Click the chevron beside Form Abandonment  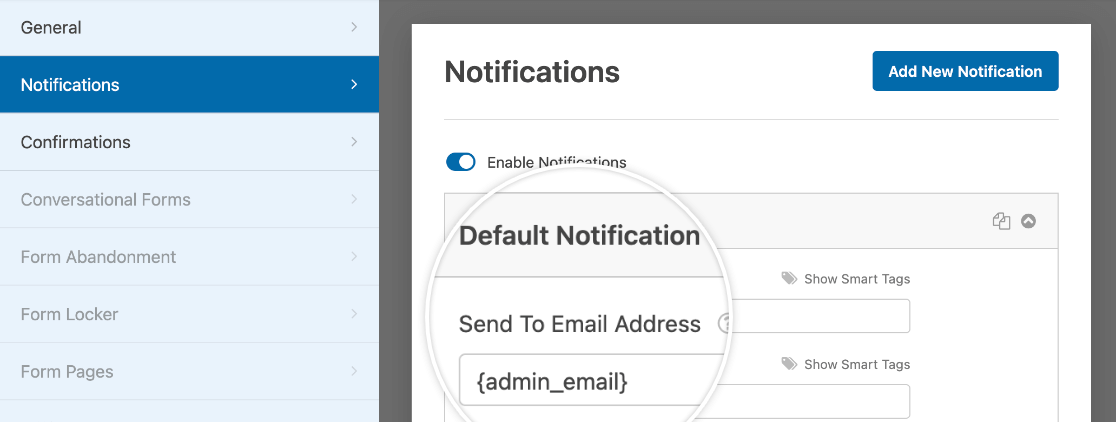[x=354, y=257]
